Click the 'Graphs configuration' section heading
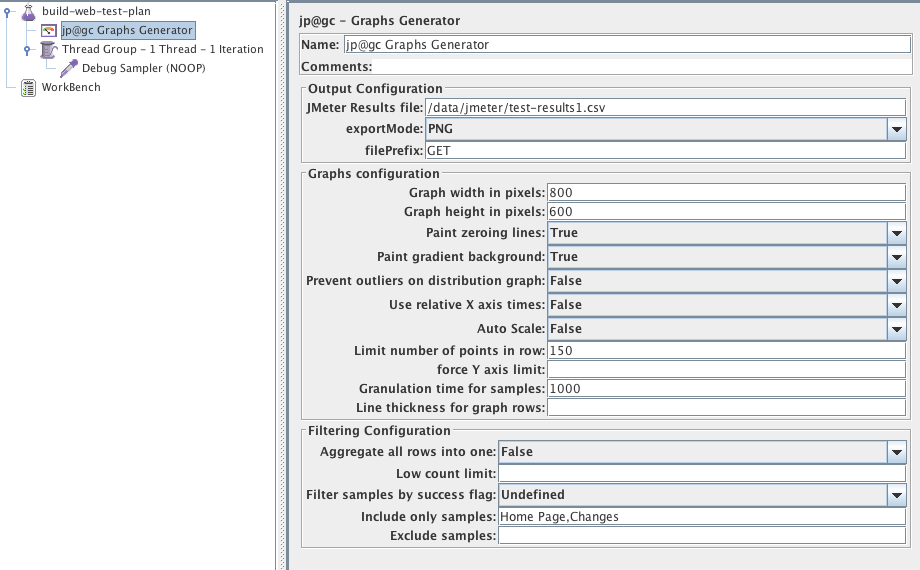Image resolution: width=920 pixels, height=570 pixels. click(x=374, y=174)
